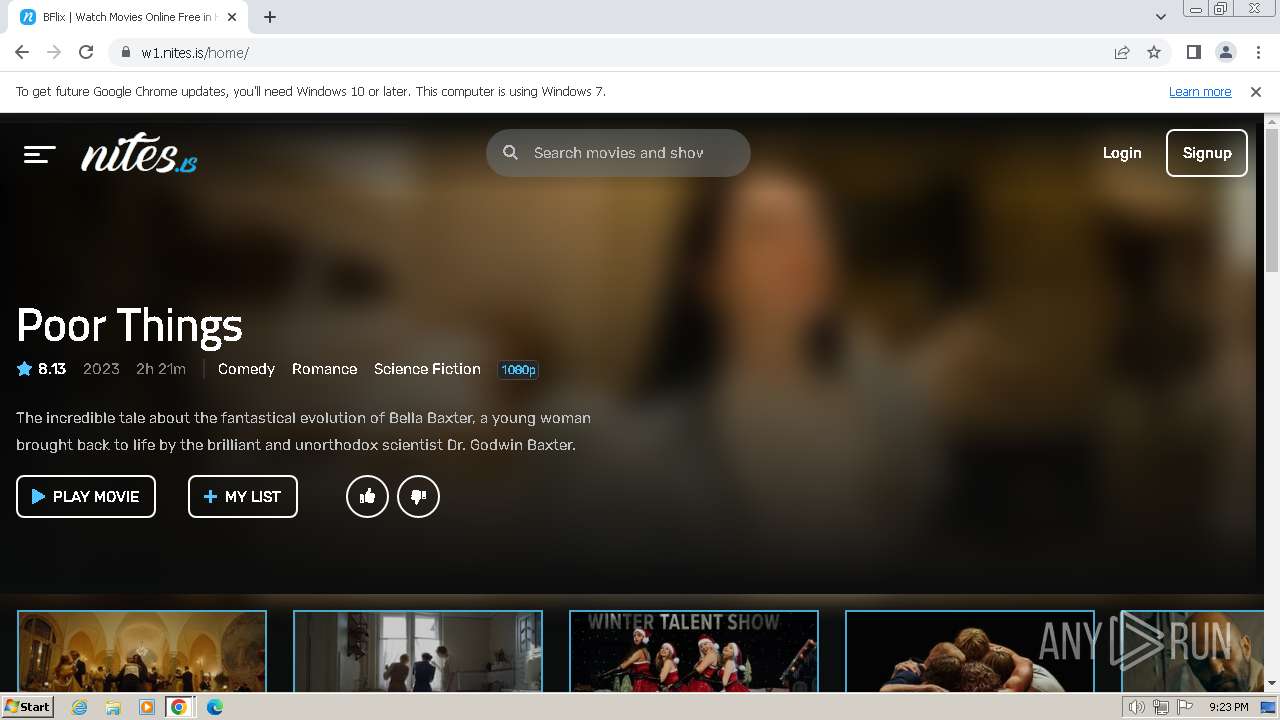Click the Signup button
Image resolution: width=1280 pixels, height=720 pixels.
(1207, 153)
